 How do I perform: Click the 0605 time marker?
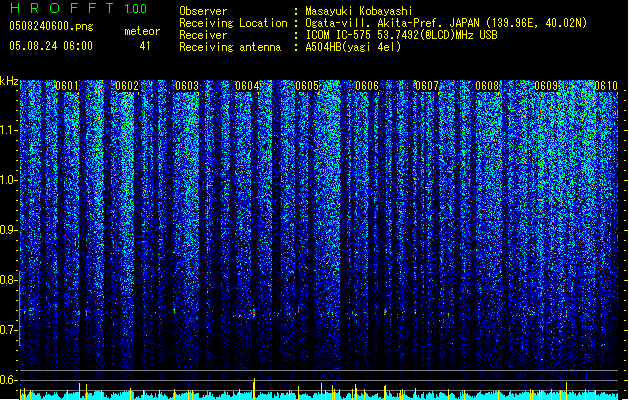click(x=307, y=86)
